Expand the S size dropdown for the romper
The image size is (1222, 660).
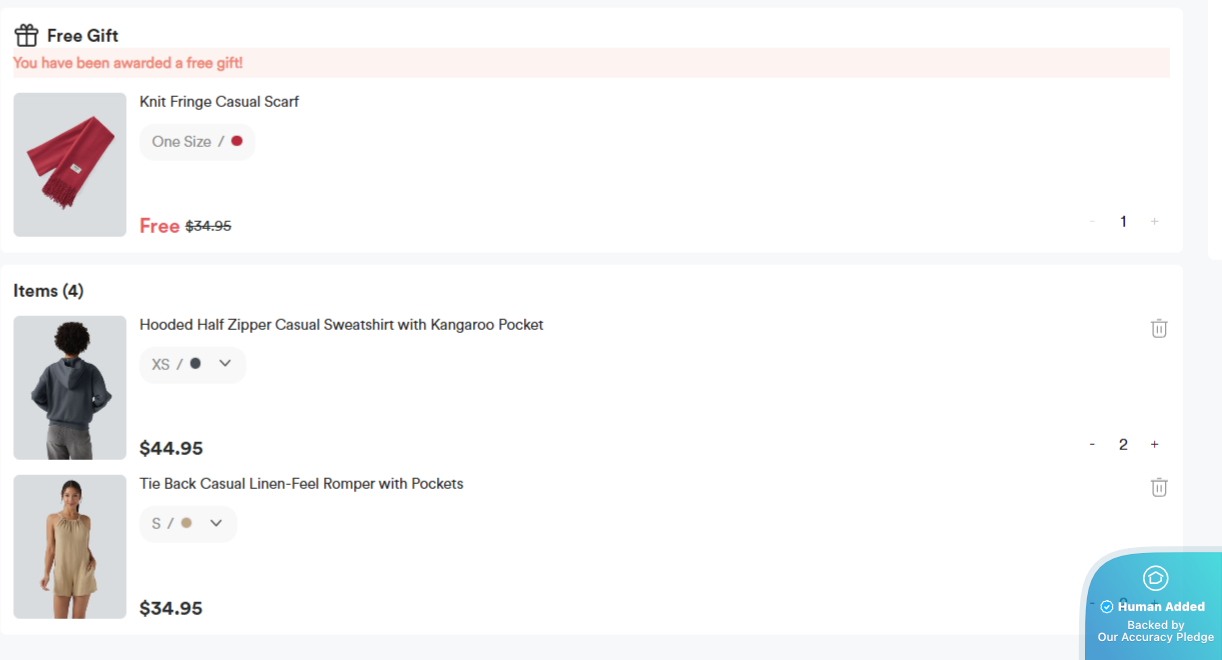pos(216,523)
